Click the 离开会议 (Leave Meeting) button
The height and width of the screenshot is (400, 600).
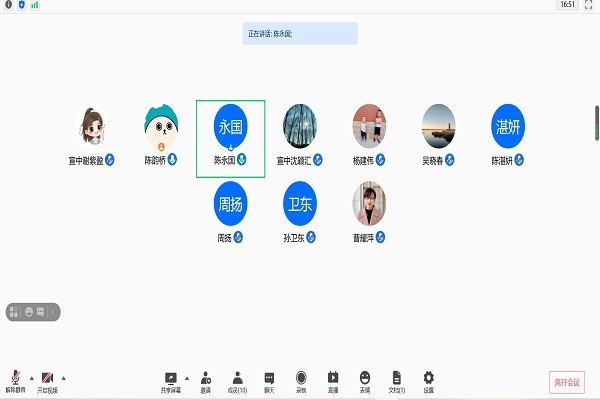pos(567,381)
